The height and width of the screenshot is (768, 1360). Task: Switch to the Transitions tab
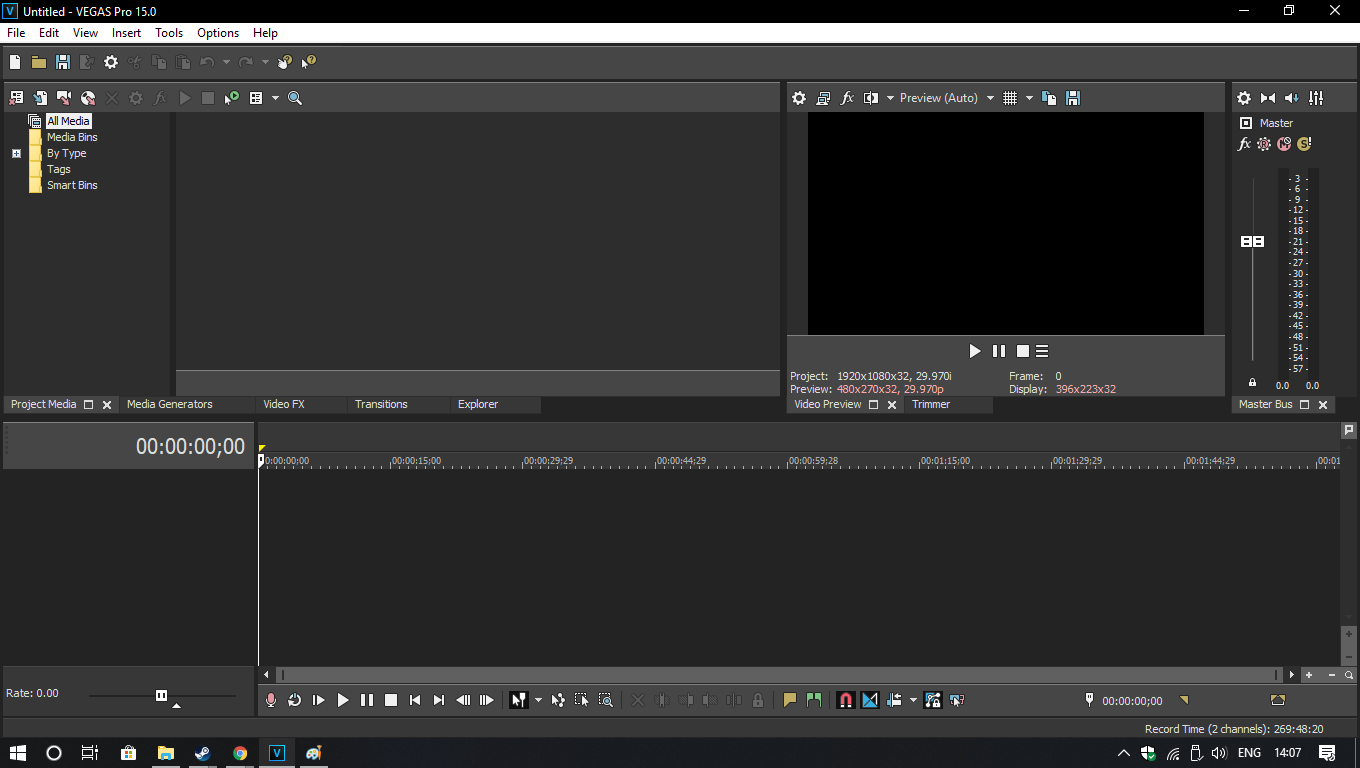click(381, 404)
